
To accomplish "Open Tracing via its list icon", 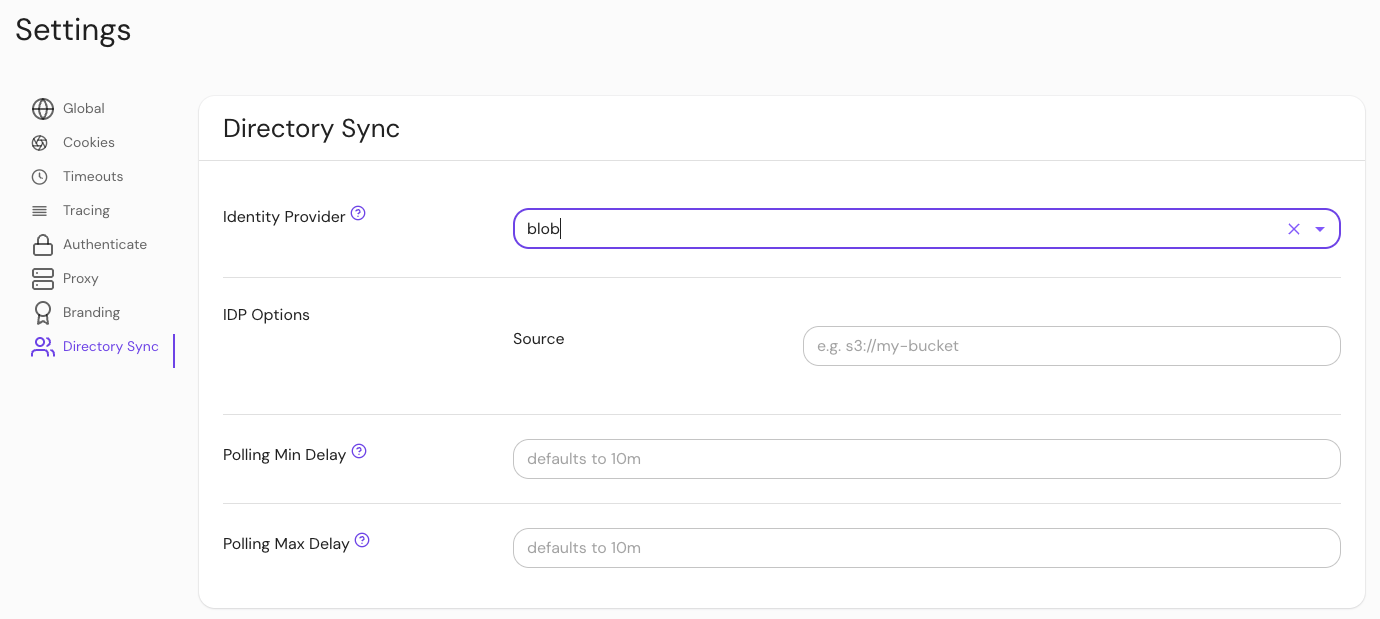I will point(42,210).
